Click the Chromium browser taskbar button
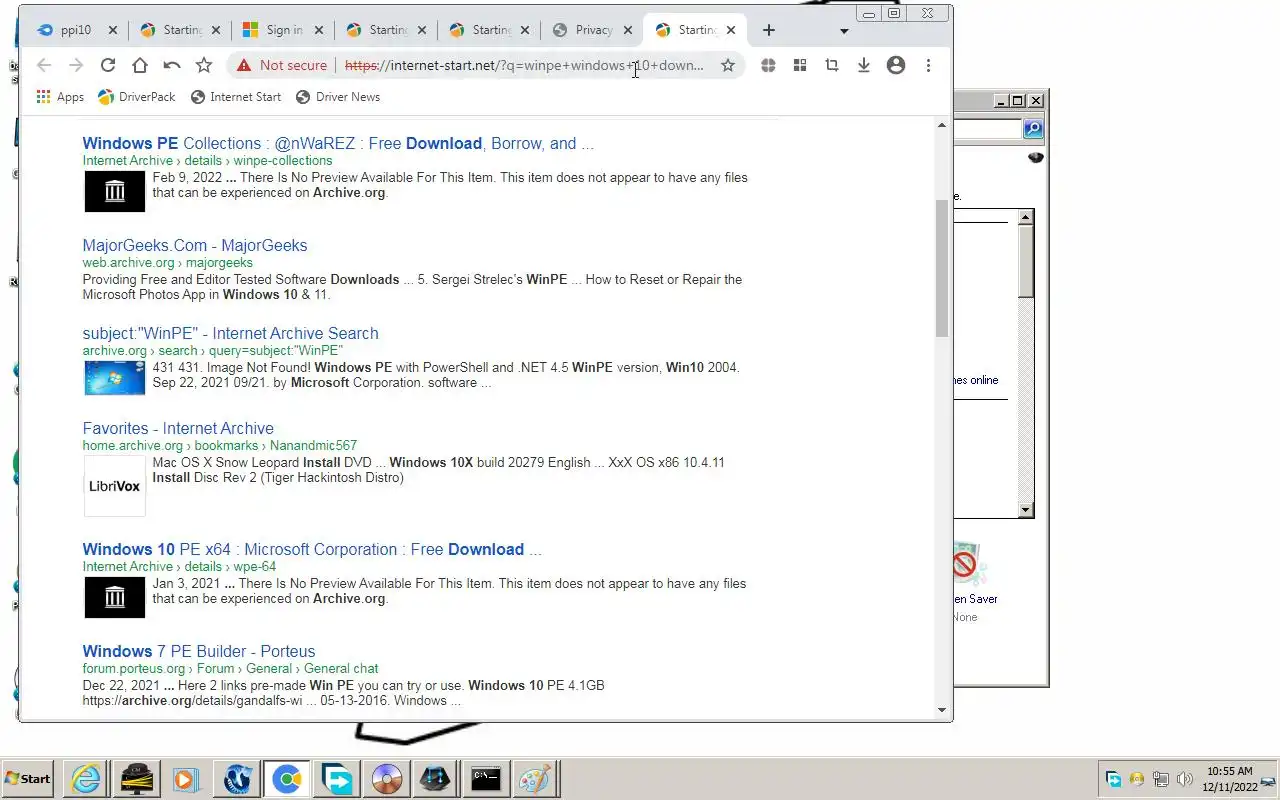 (287, 779)
